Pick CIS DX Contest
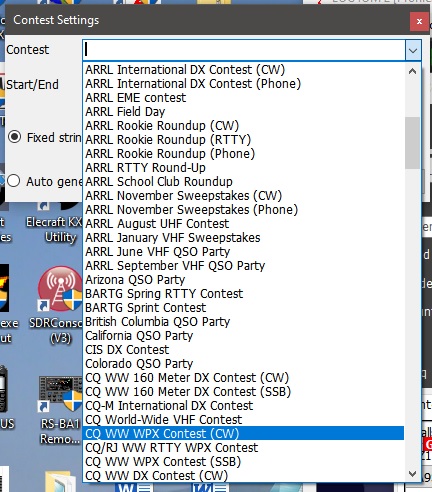Image resolution: width=432 pixels, height=492 pixels. tap(243, 350)
